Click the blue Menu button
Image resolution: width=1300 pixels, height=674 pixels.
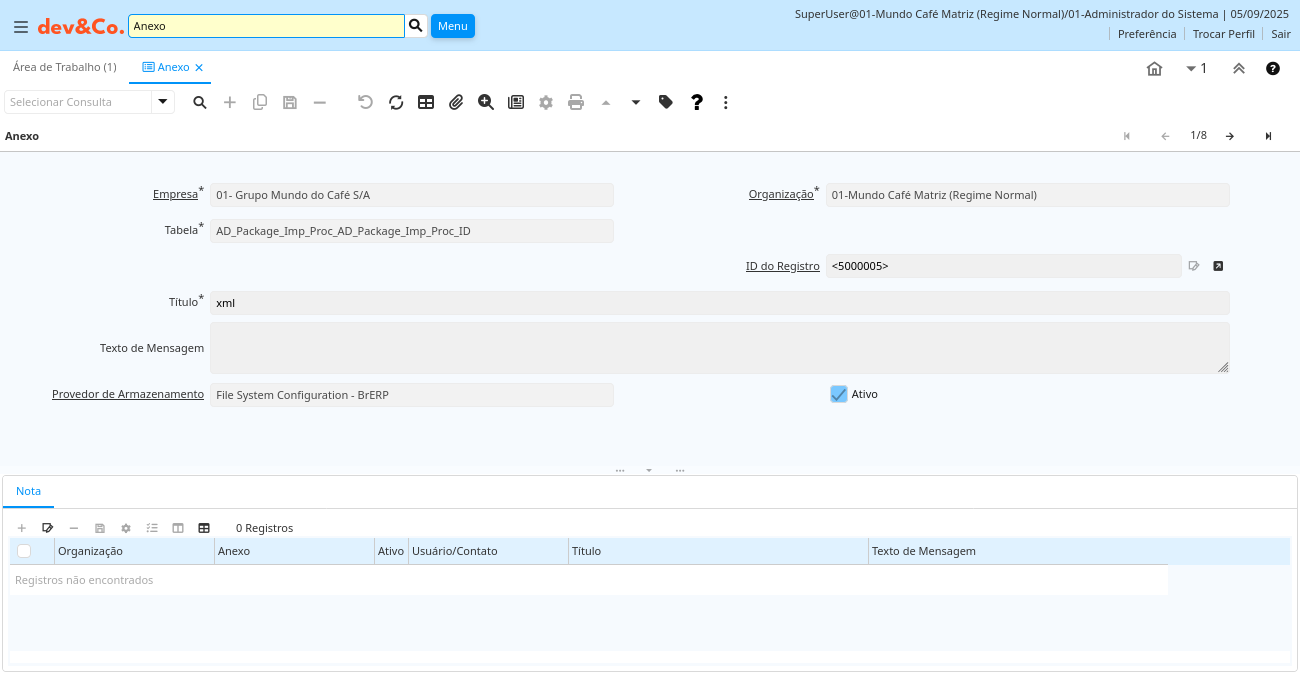tap(452, 26)
